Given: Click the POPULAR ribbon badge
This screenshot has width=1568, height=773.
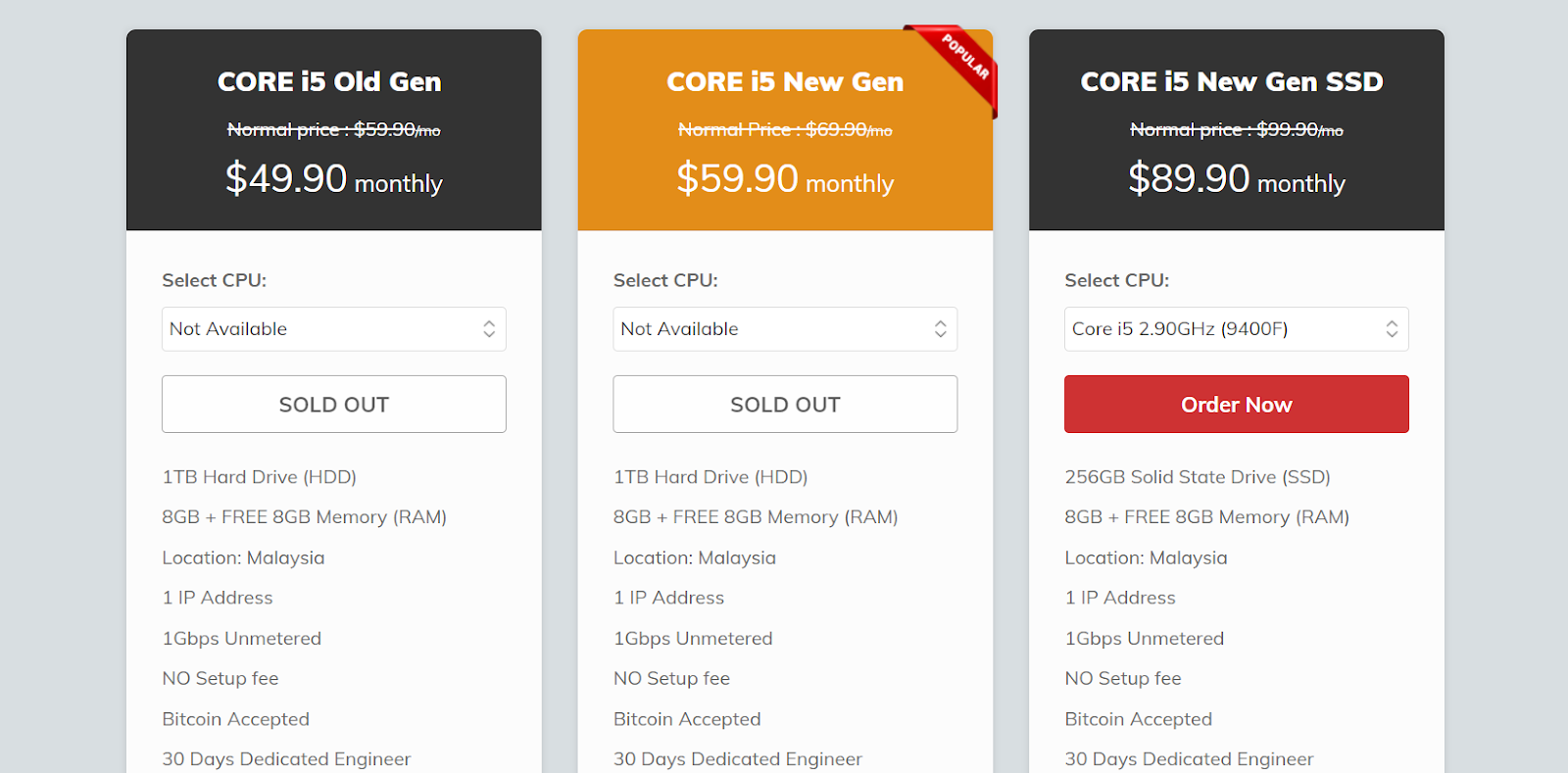Looking at the screenshot, I should coord(964,57).
